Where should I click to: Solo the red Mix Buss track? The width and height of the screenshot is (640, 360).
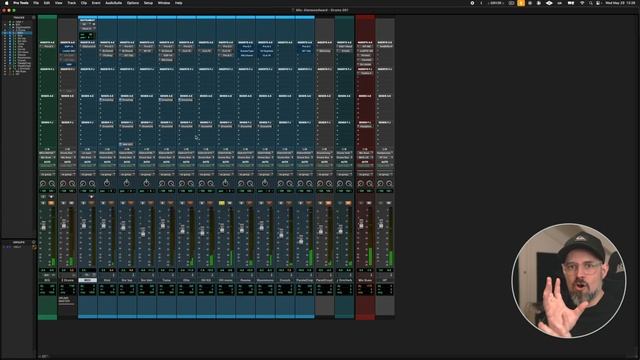pyautogui.click(x=360, y=203)
